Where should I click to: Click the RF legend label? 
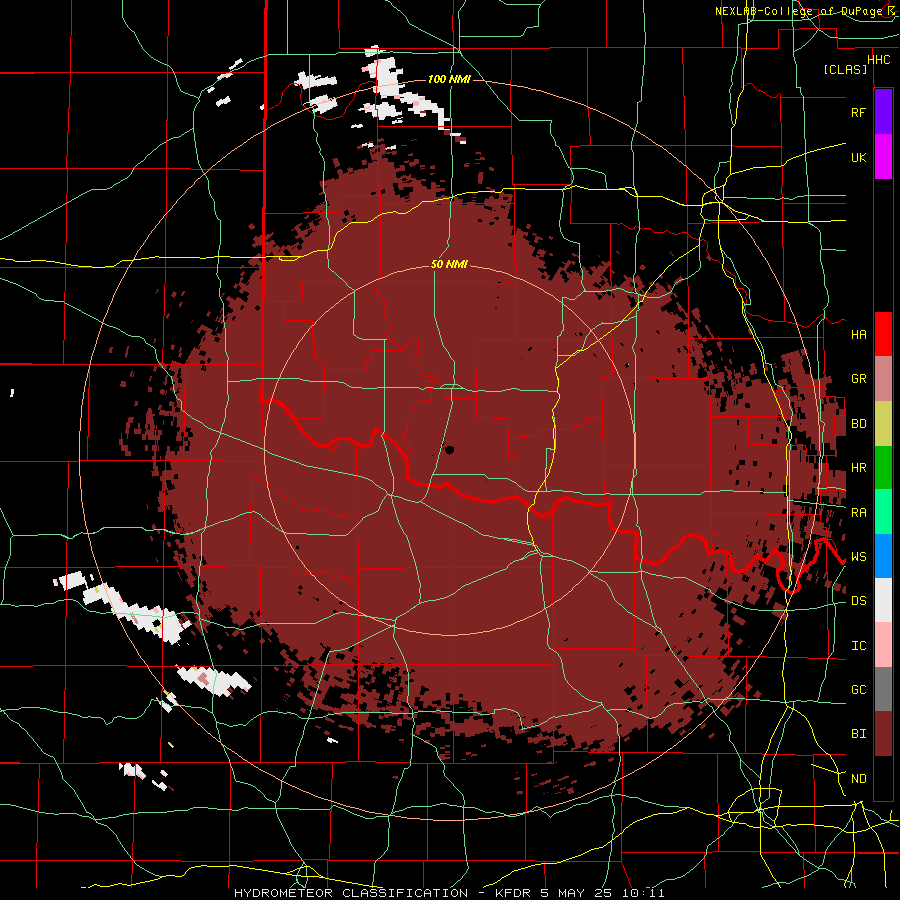858,112
